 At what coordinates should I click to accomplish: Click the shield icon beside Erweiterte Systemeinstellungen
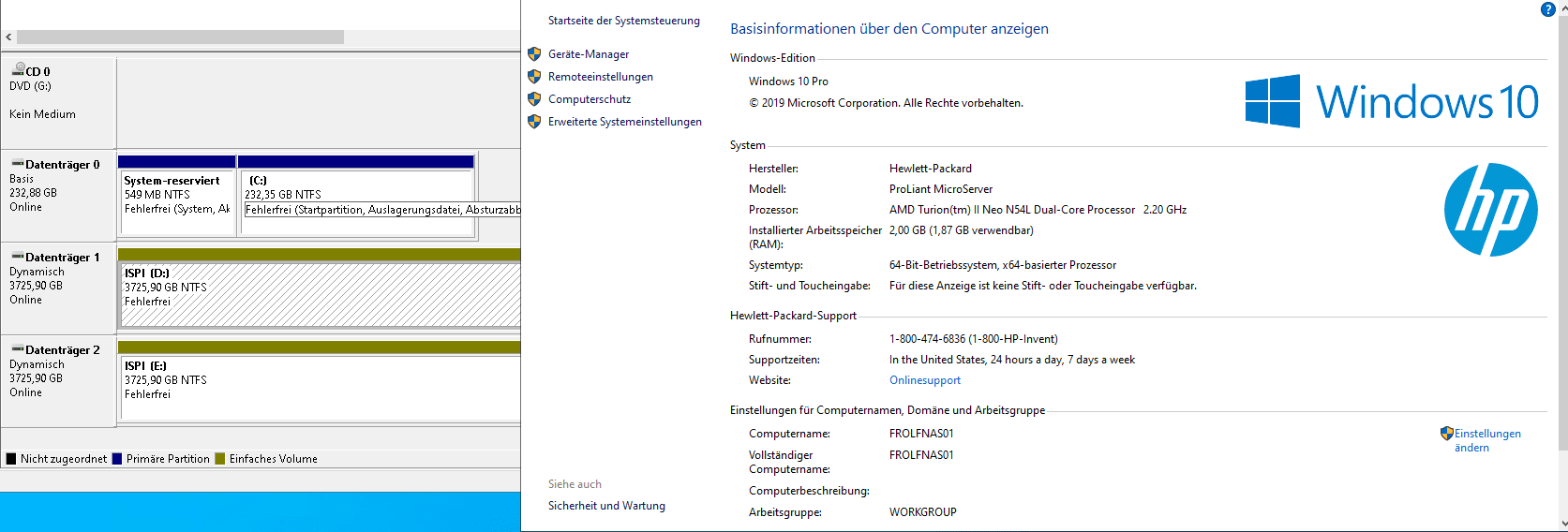pyautogui.click(x=534, y=122)
